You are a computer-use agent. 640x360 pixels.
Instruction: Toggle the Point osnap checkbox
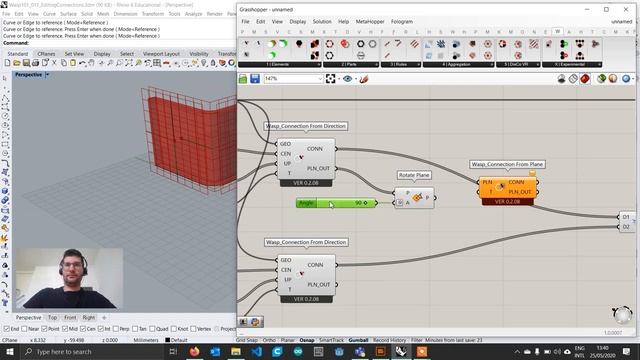(44, 329)
